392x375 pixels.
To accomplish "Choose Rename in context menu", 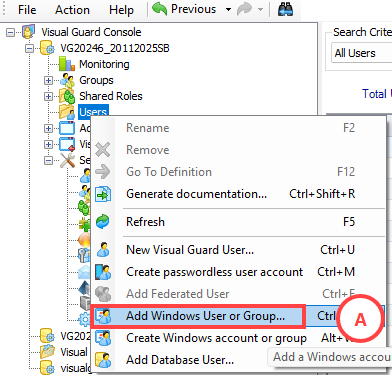I will [239, 128].
